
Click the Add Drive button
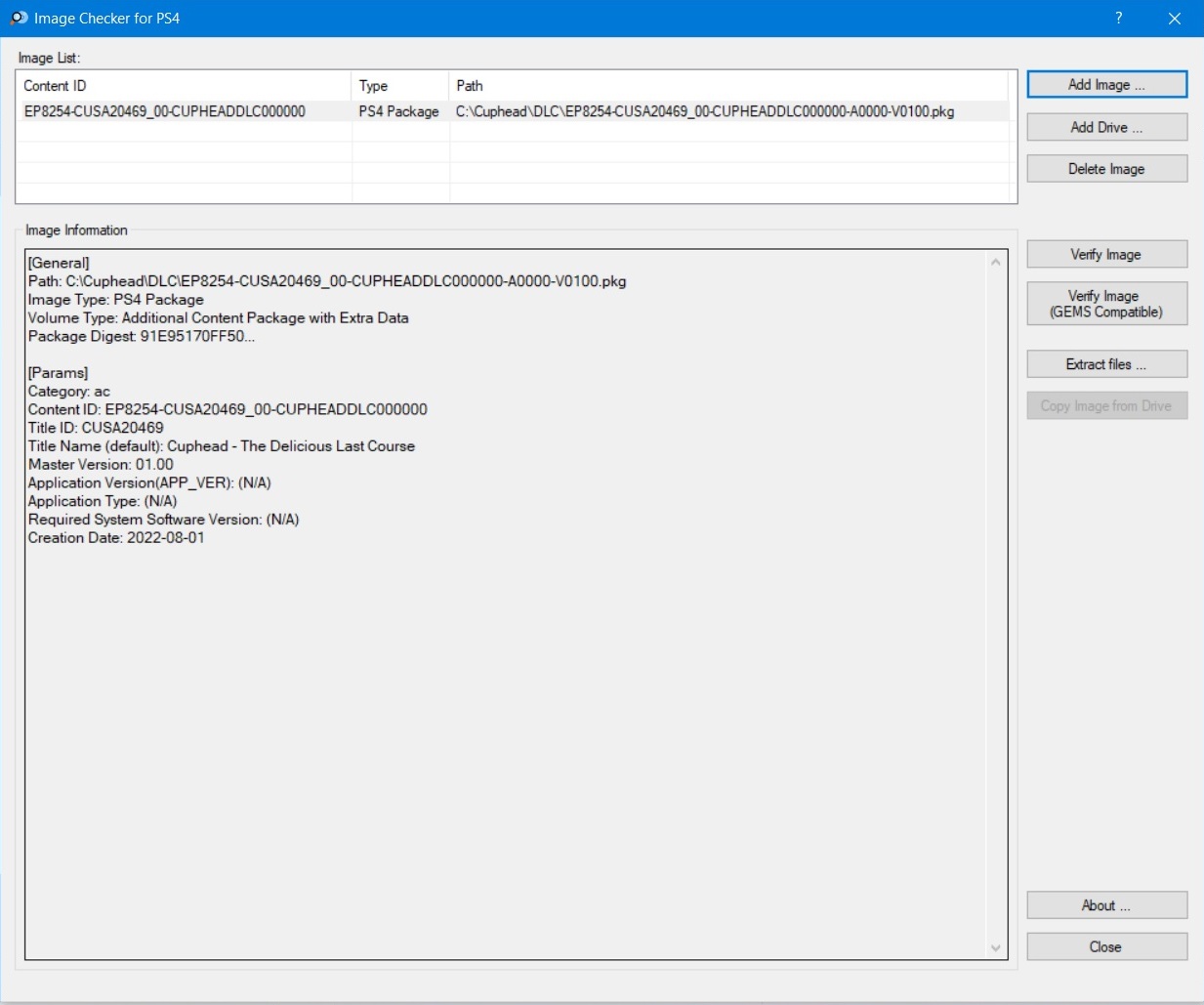coord(1106,127)
